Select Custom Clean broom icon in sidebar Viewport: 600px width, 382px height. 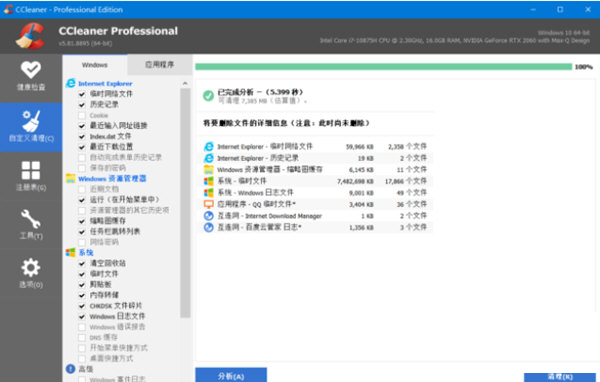(31, 121)
